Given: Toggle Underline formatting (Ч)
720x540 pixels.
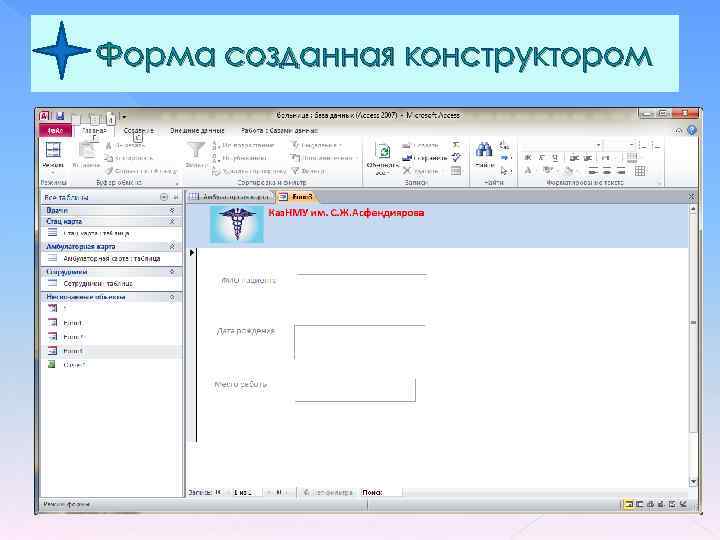Looking at the screenshot, I should click(x=556, y=158).
